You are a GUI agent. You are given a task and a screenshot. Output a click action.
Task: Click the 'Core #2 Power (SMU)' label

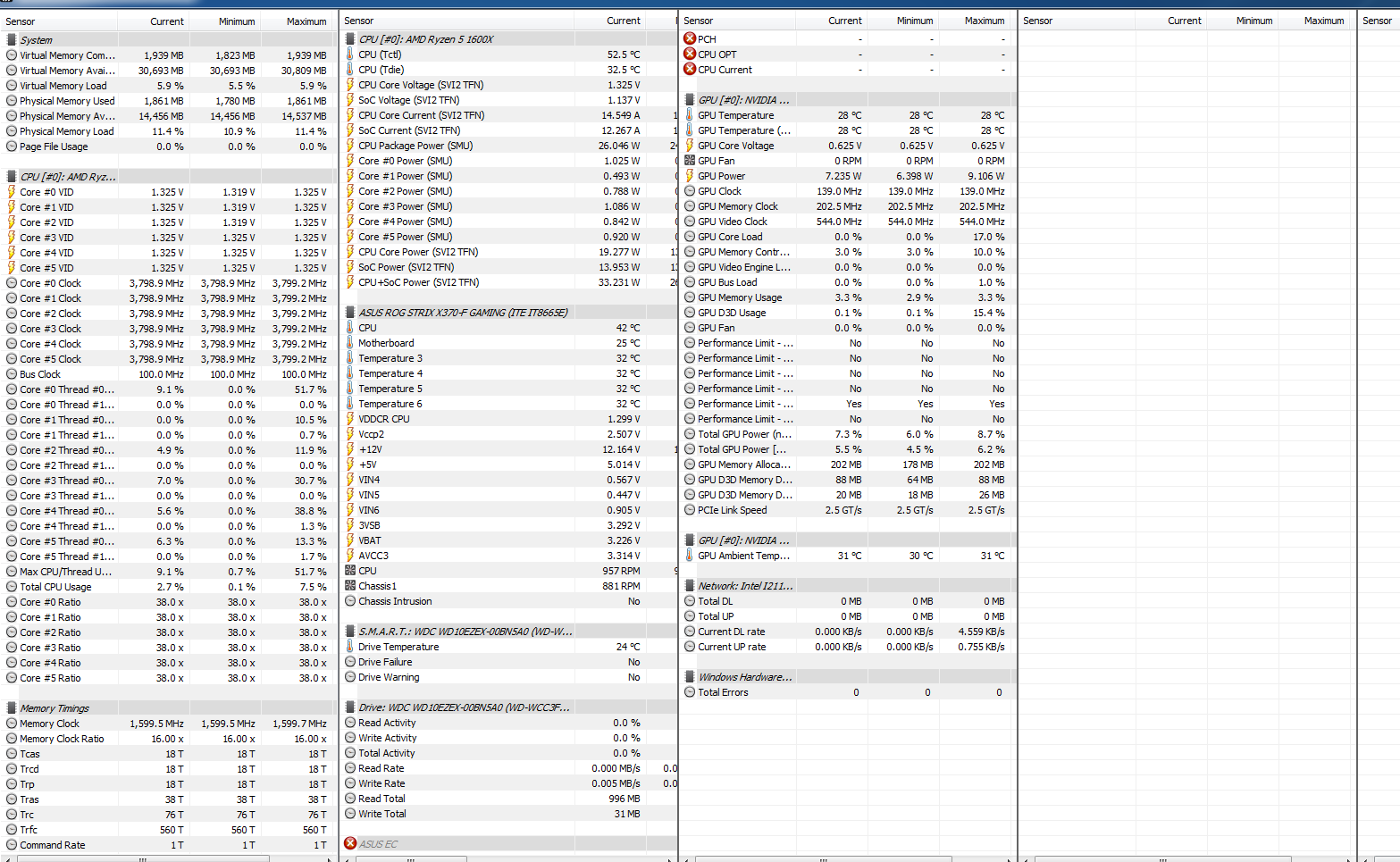point(406,191)
